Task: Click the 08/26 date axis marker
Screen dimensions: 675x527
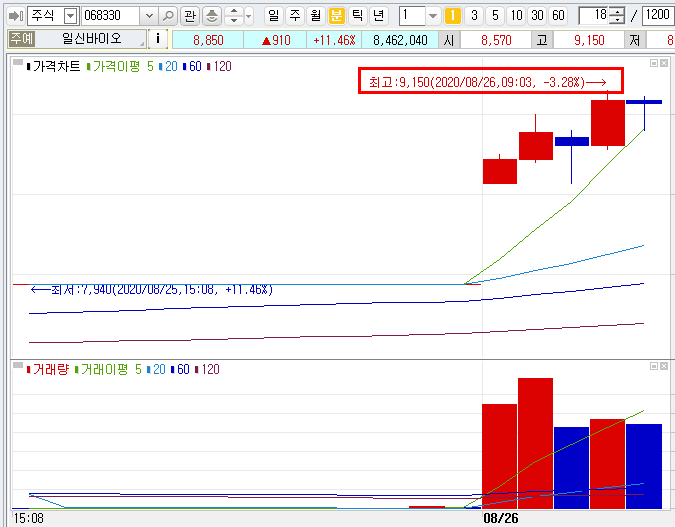Action: point(501,518)
